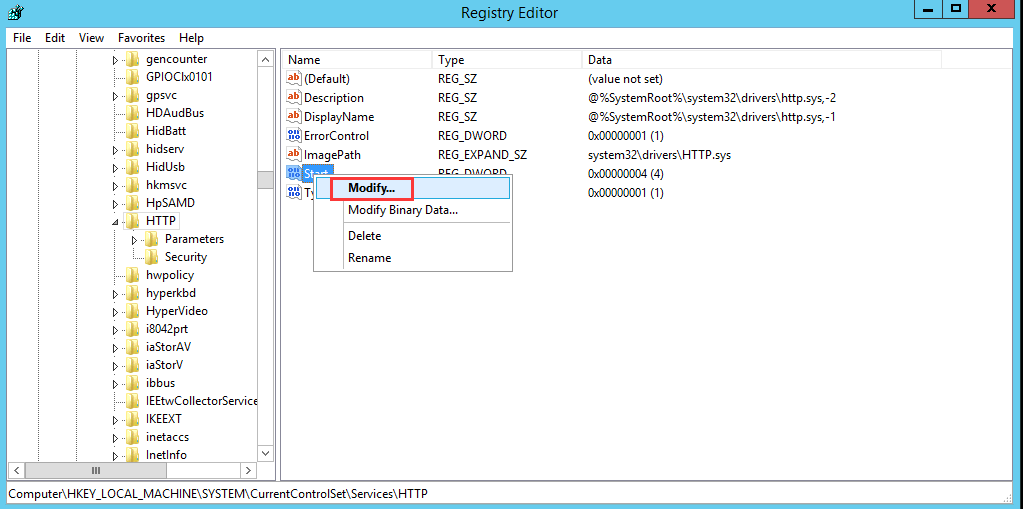The height and width of the screenshot is (509, 1023).
Task: Click the hyperkbd folder icon
Action: tap(132, 293)
